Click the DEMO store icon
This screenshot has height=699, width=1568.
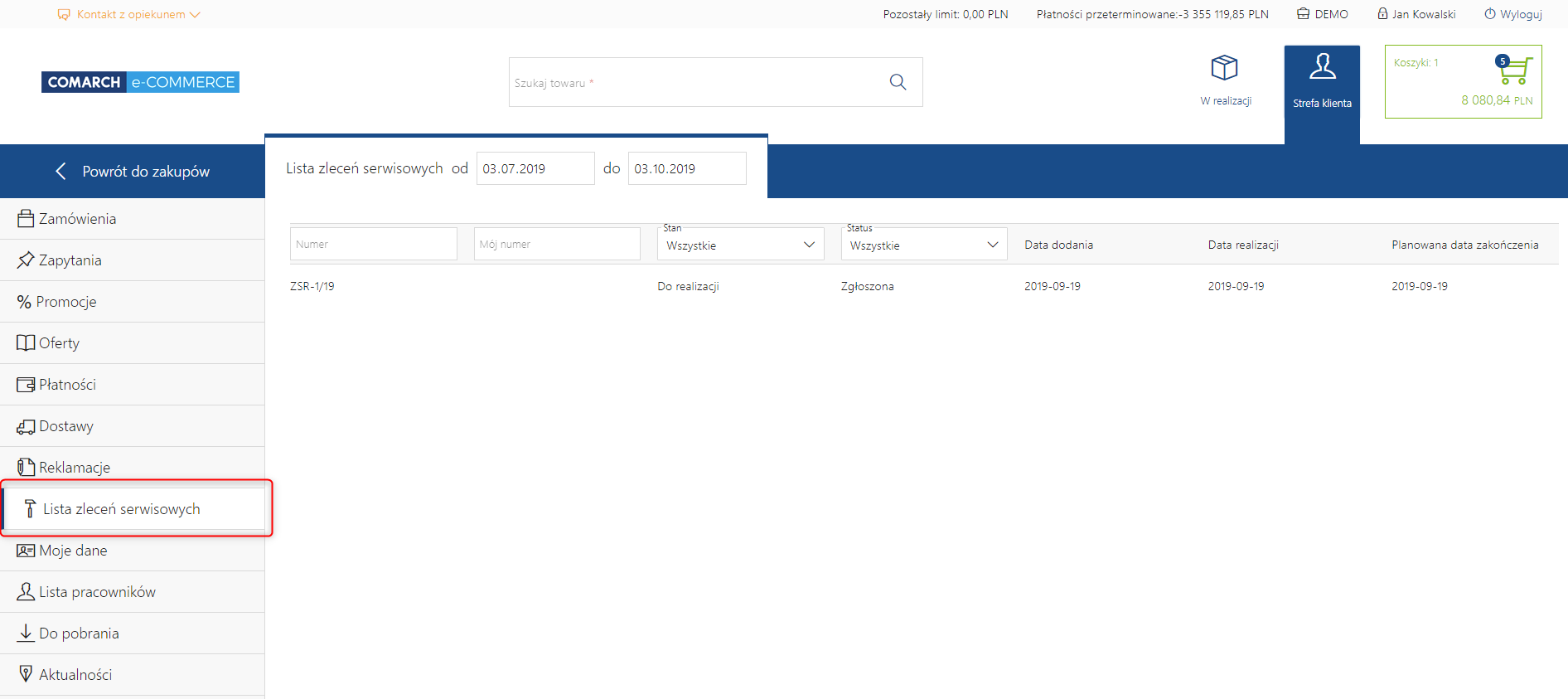(1303, 14)
